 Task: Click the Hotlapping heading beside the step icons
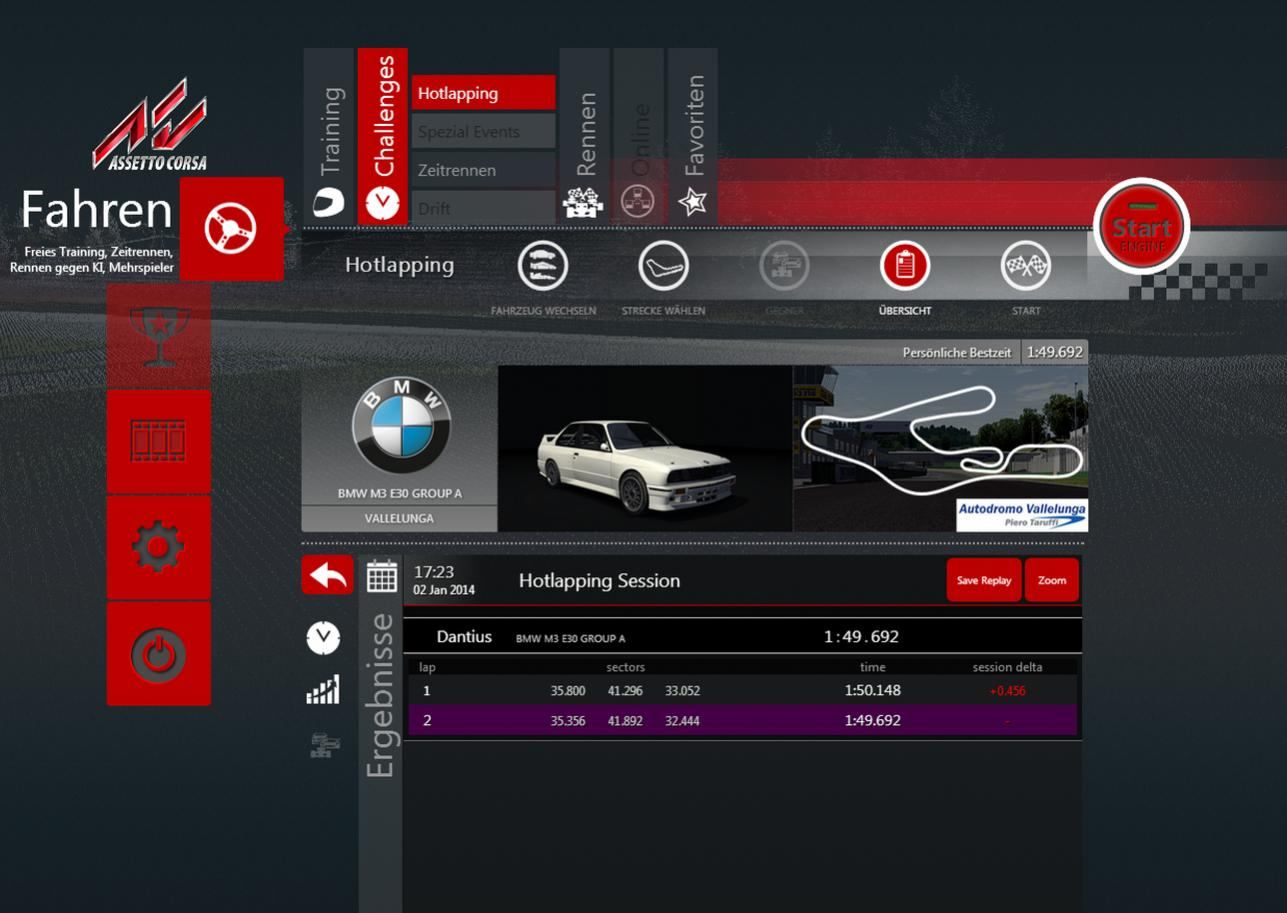[399, 265]
